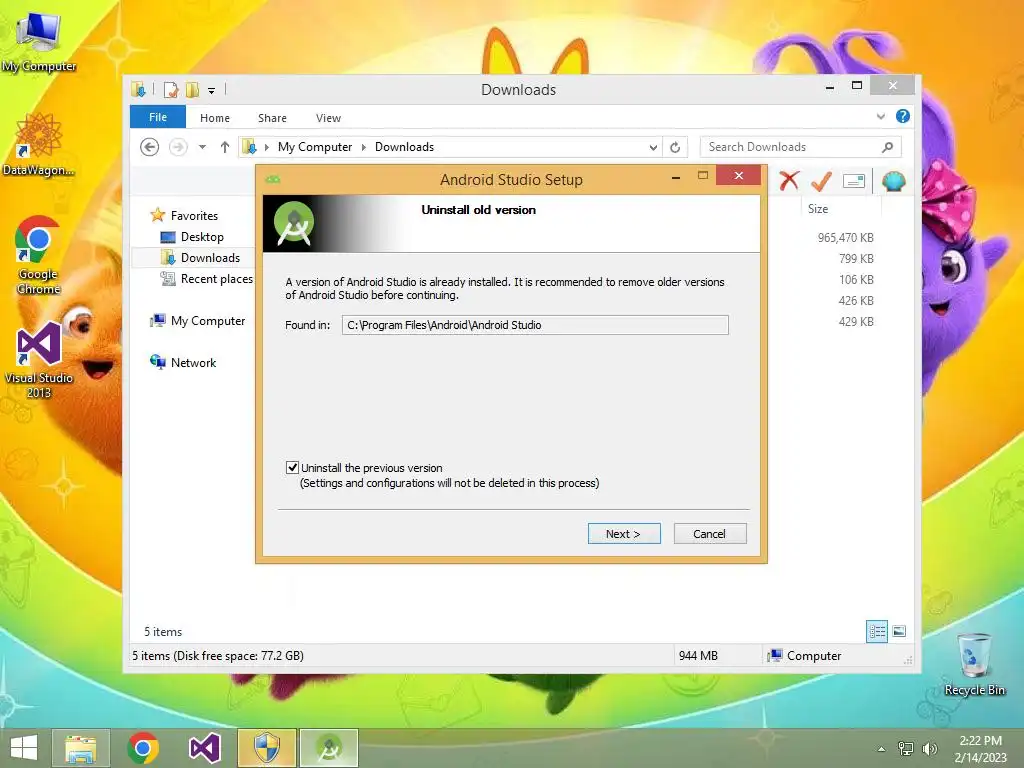The image size is (1024, 768).
Task: Click quick access new folder icon
Action: click(x=192, y=89)
